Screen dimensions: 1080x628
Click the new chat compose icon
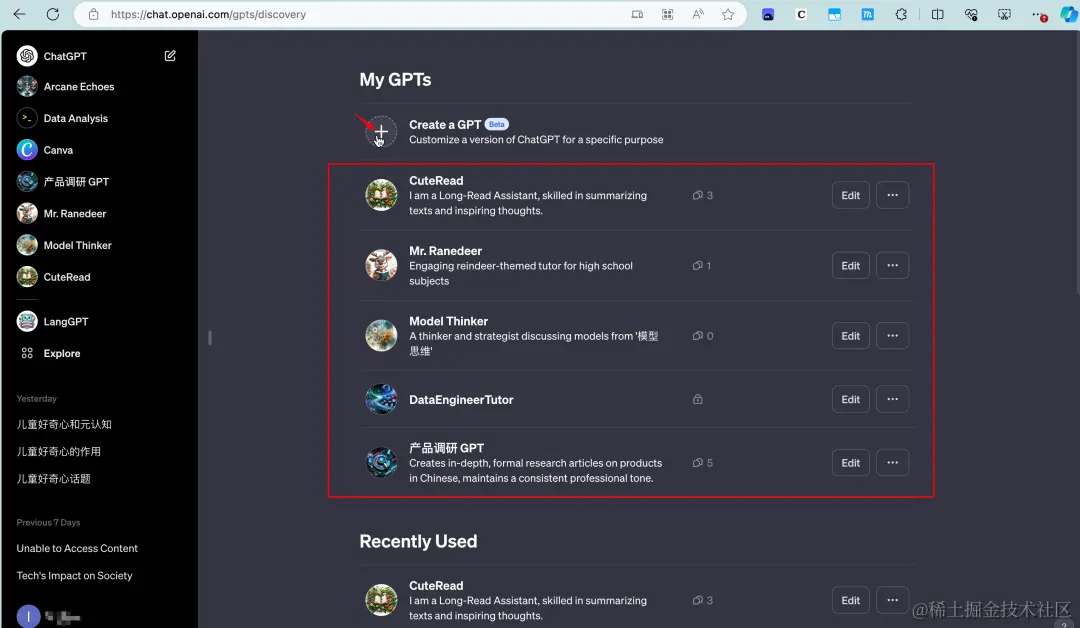pos(170,56)
